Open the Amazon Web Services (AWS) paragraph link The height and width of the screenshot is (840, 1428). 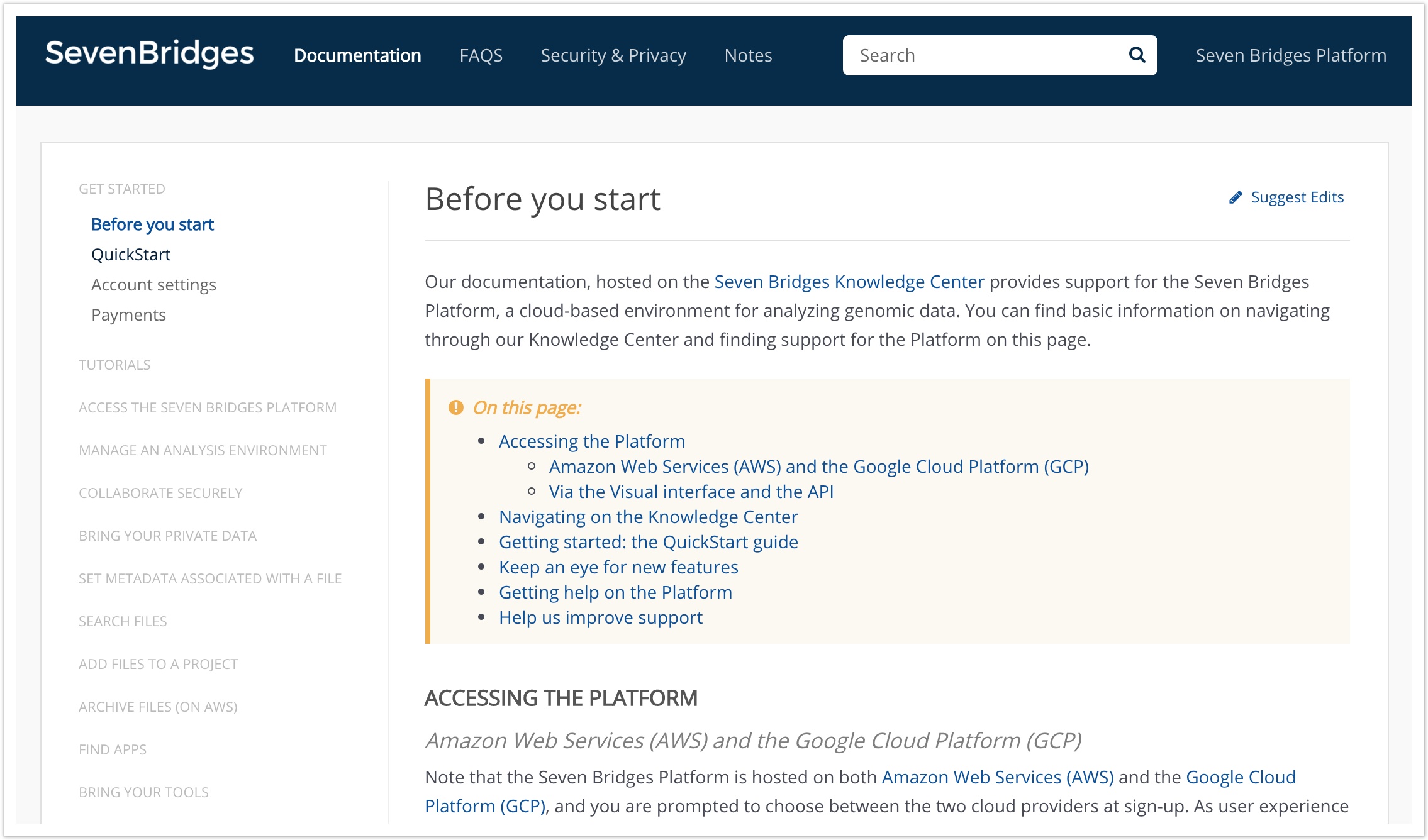tap(997, 777)
